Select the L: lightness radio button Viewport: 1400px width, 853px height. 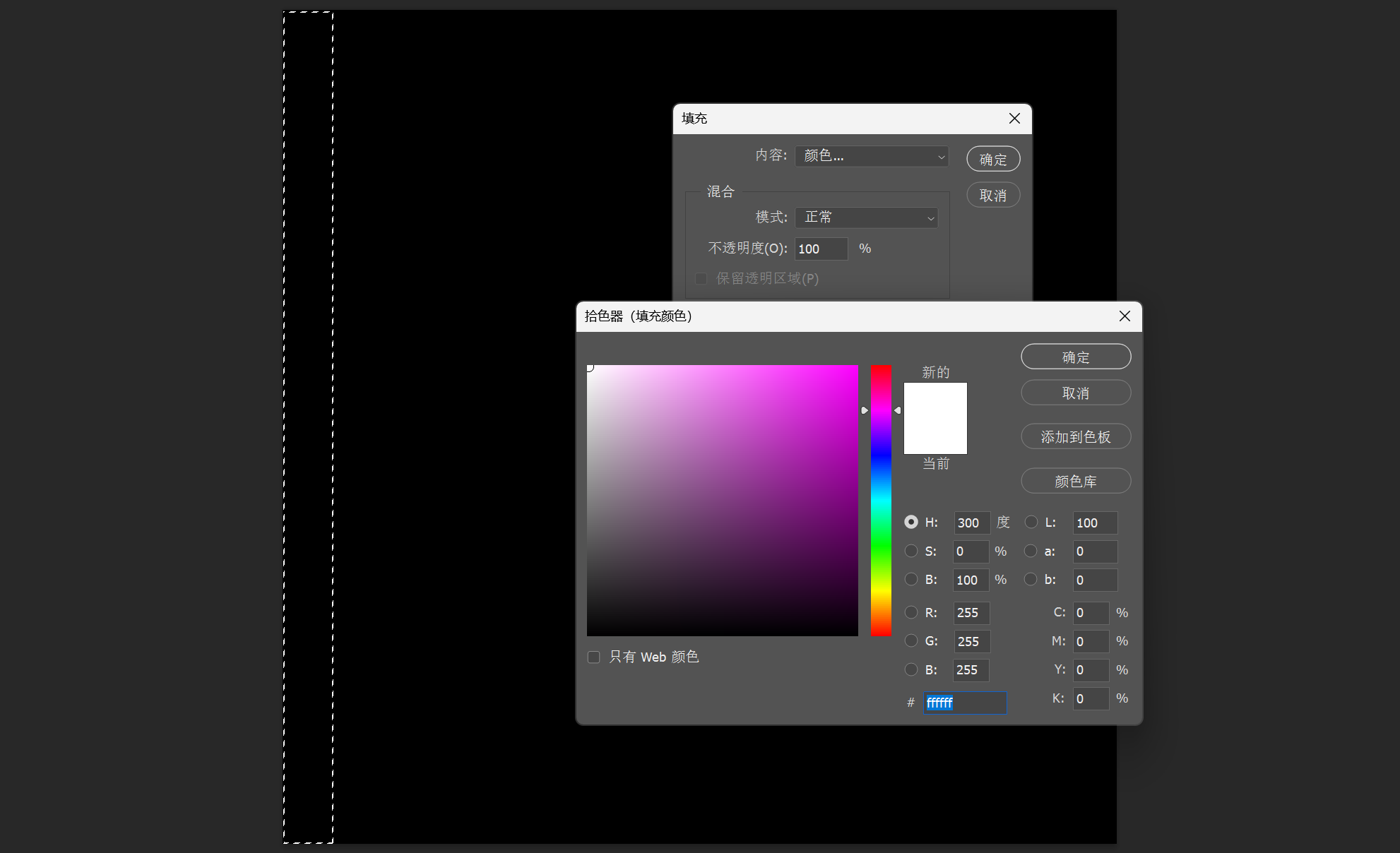(x=1031, y=523)
